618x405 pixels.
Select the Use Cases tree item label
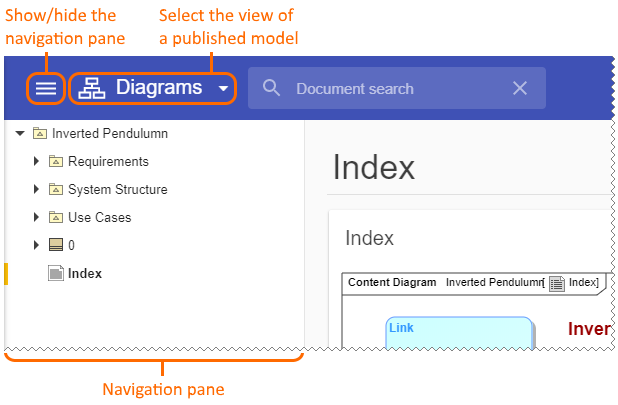point(99,217)
